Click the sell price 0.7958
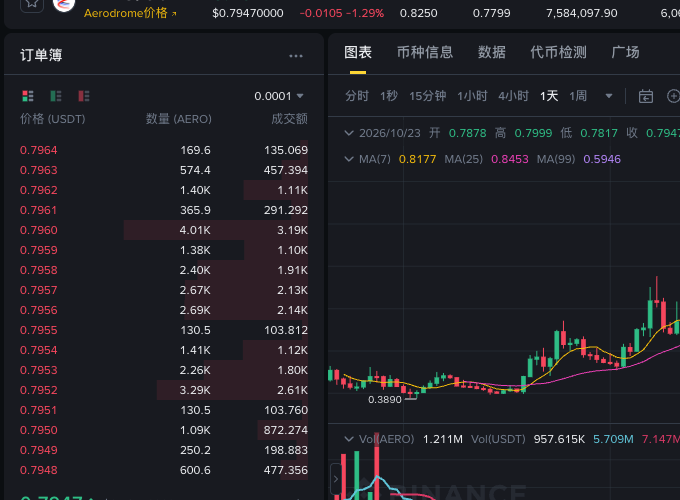 [x=39, y=270]
